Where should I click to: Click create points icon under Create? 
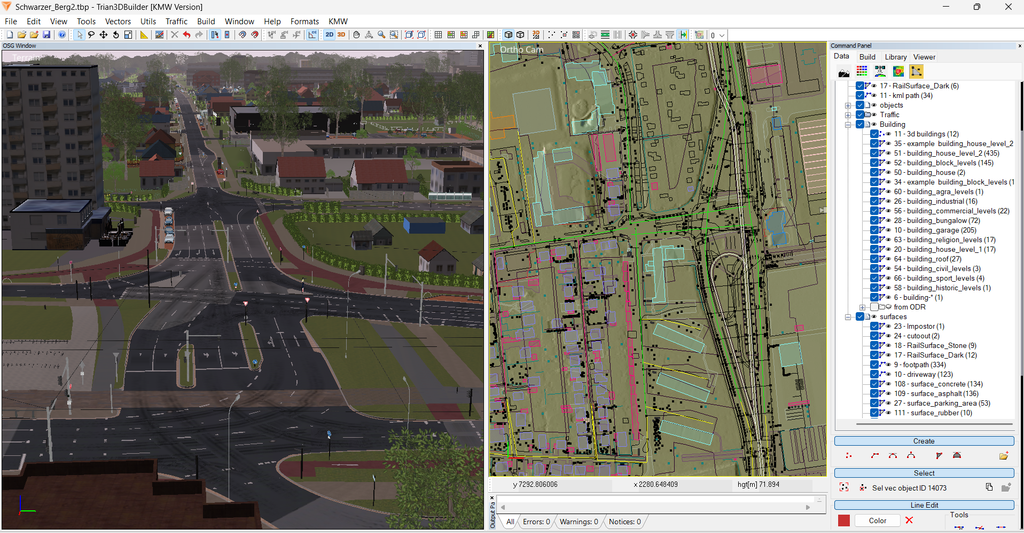pos(848,456)
